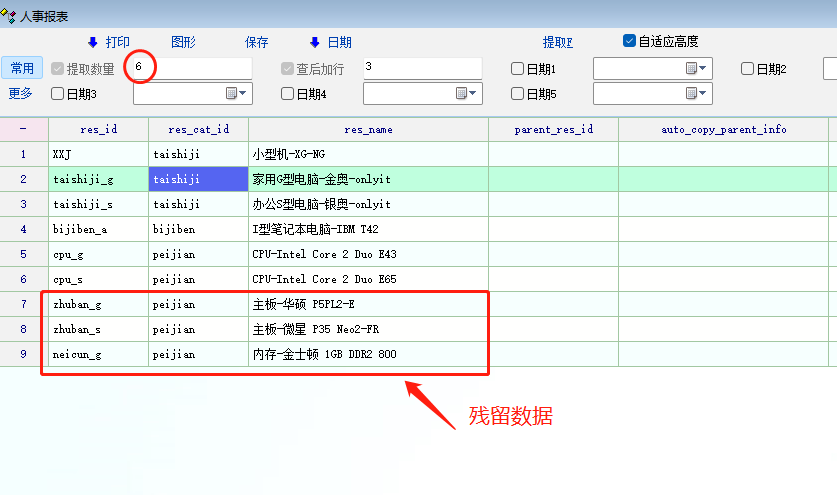Image resolution: width=837 pixels, height=495 pixels.
Task: Open calendar icon for 日期1 field
Action: click(x=692, y=69)
